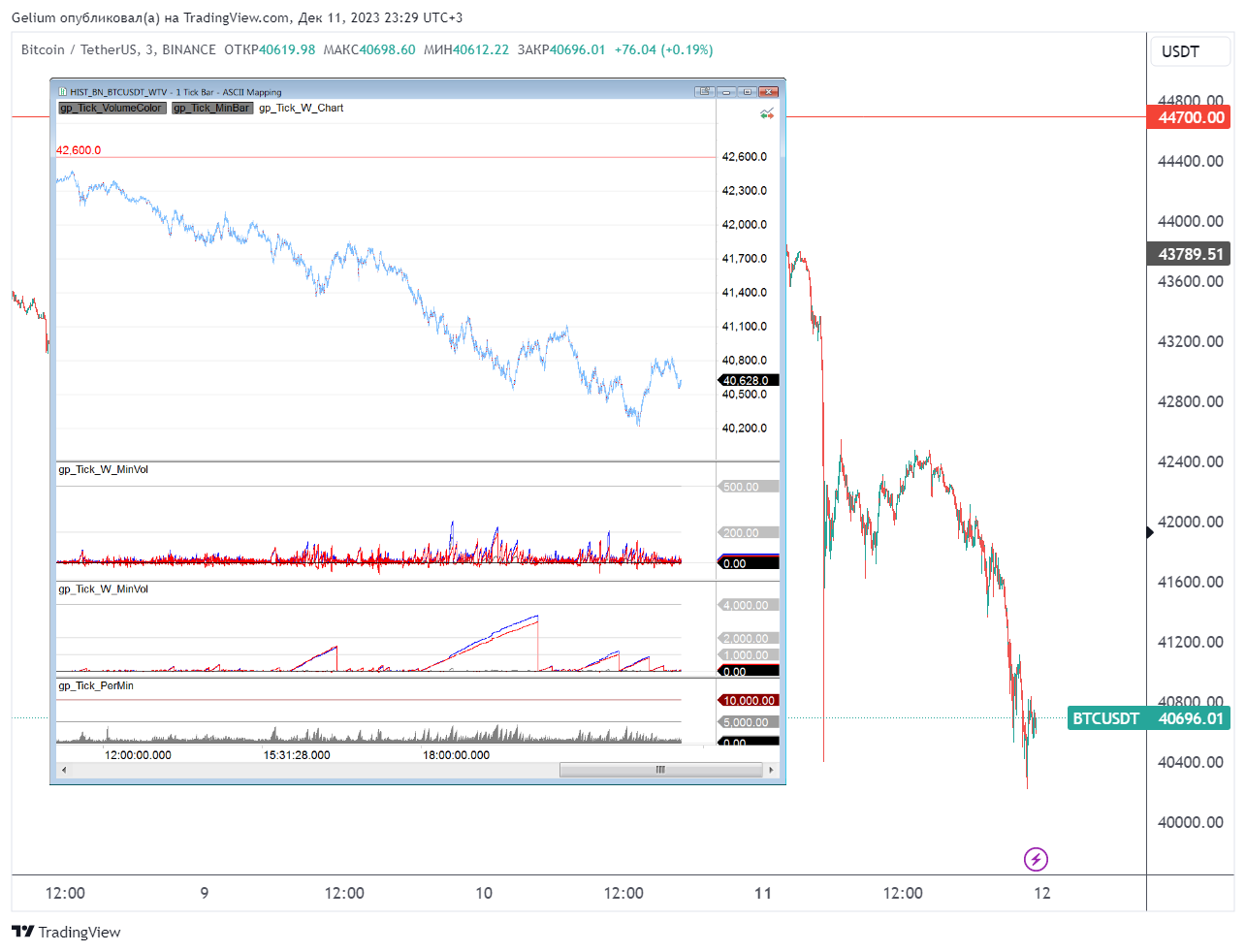Click the horizontal scrollbar thumb in tick chart

pyautogui.click(x=660, y=770)
